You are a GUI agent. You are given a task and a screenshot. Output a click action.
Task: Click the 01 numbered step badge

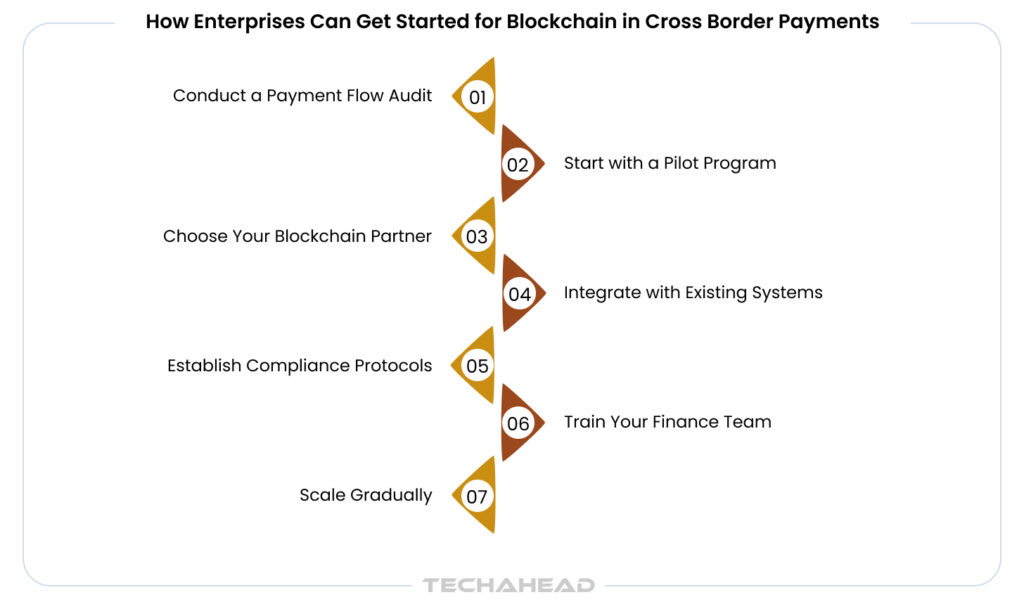(477, 97)
